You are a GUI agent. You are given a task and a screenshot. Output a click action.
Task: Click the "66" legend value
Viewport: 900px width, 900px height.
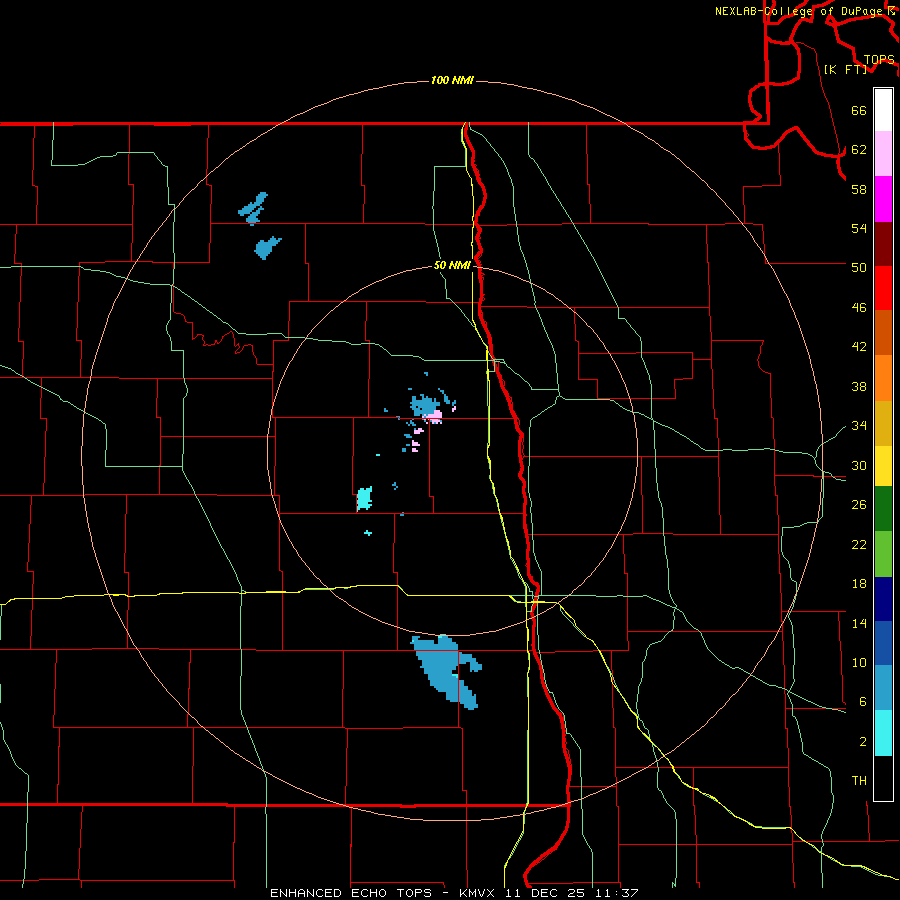[859, 110]
